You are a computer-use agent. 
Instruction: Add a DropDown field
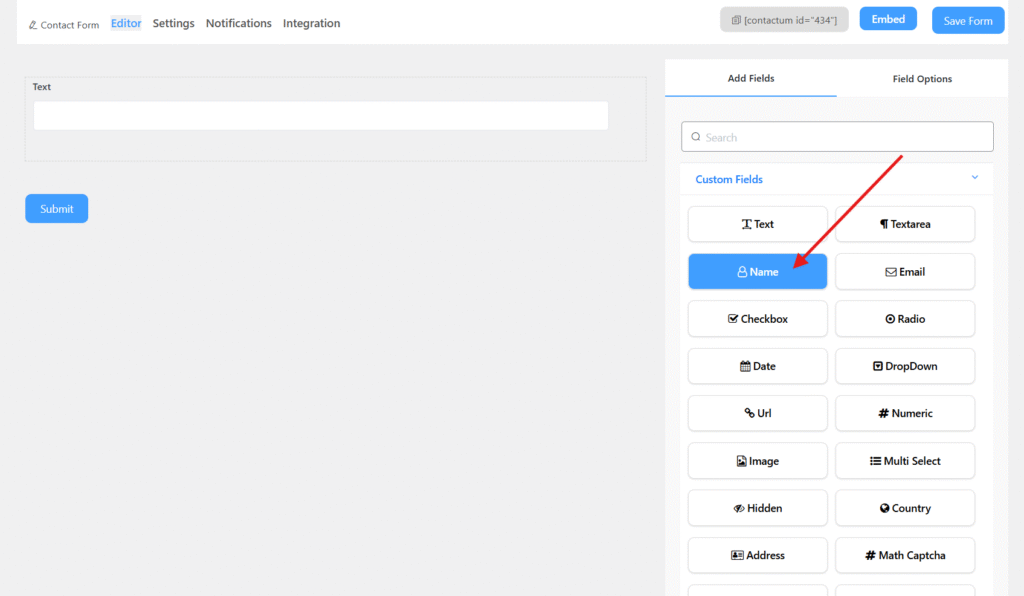(x=904, y=366)
